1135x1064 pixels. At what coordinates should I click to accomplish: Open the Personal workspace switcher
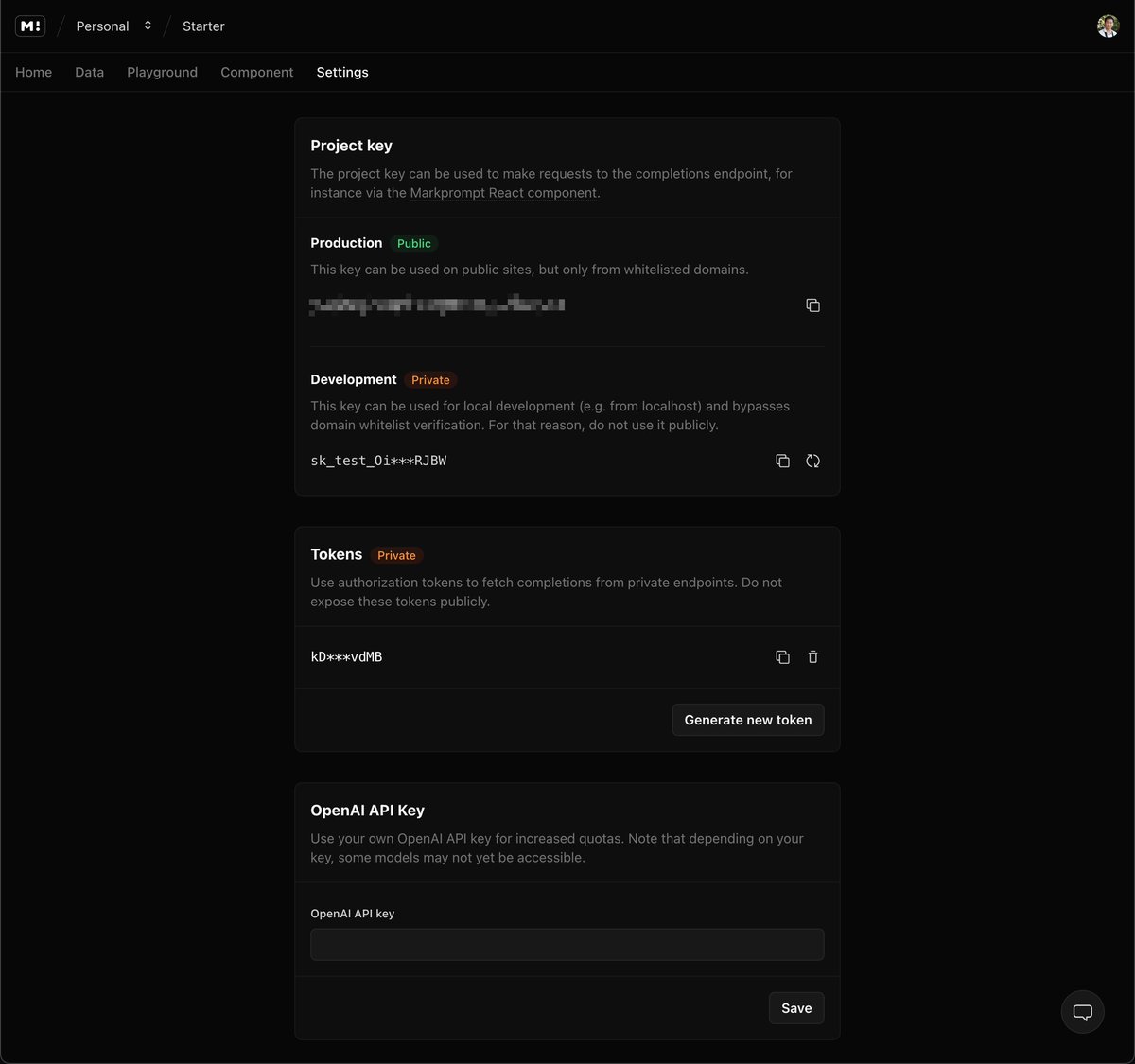tap(113, 26)
